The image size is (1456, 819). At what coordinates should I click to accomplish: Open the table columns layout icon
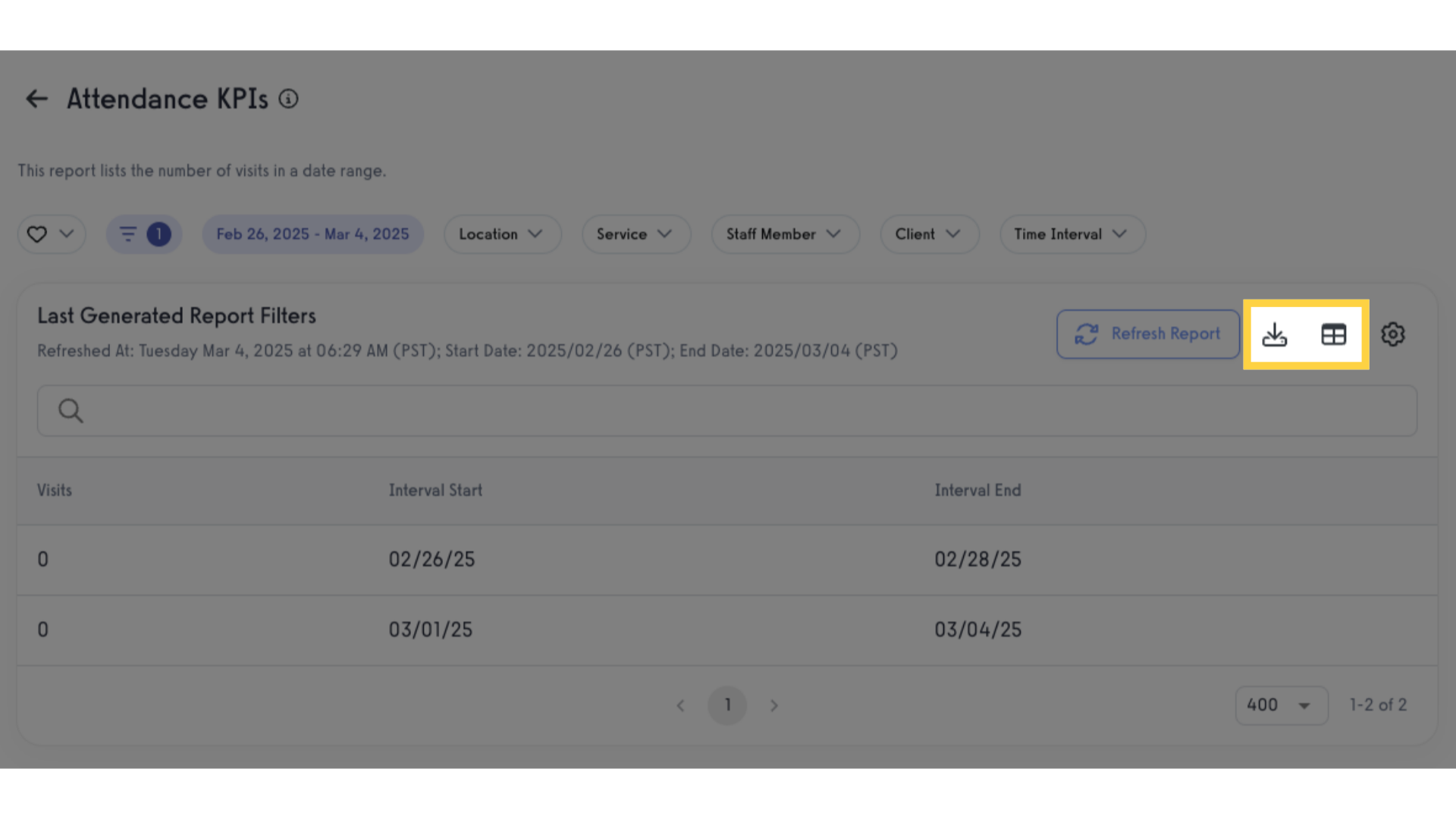coord(1333,334)
